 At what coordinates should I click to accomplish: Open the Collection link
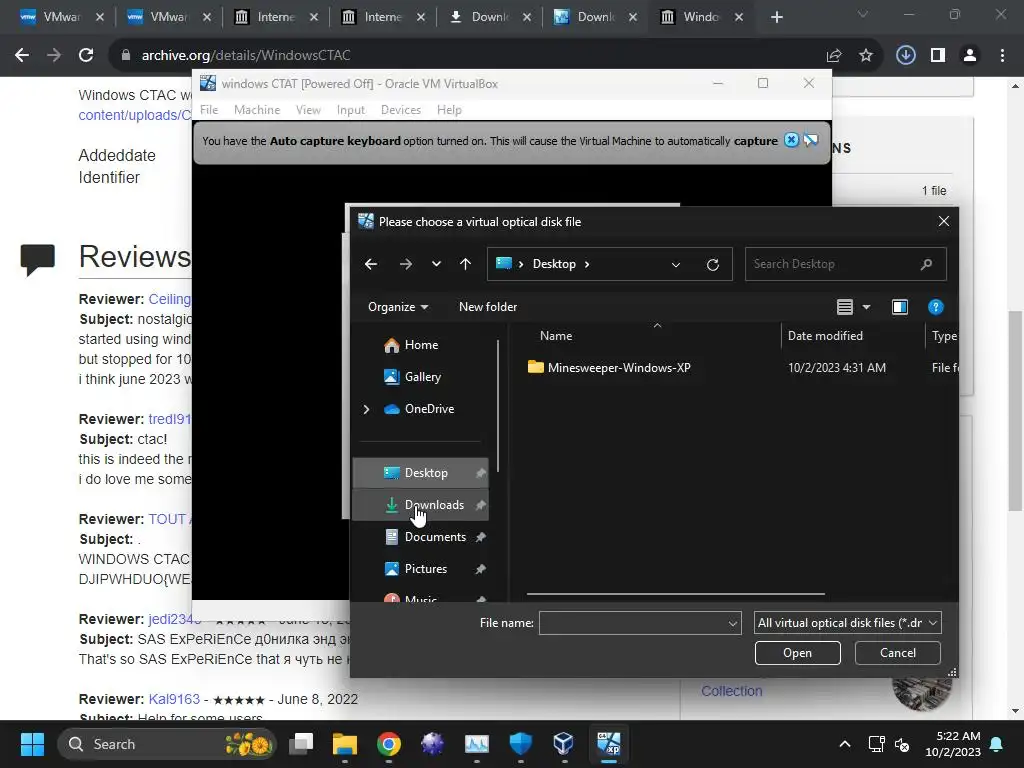[731, 691]
